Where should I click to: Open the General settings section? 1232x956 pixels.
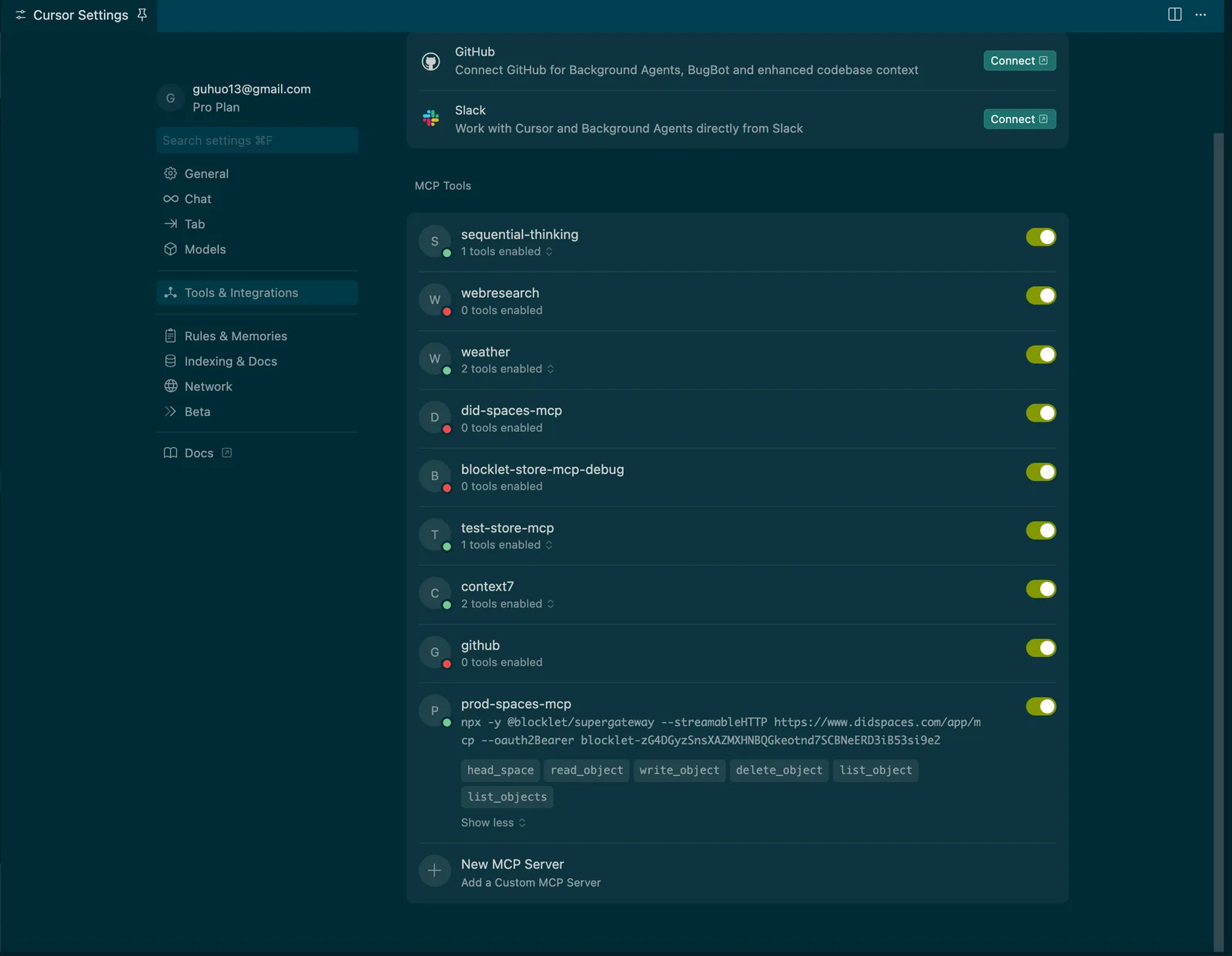click(257, 173)
